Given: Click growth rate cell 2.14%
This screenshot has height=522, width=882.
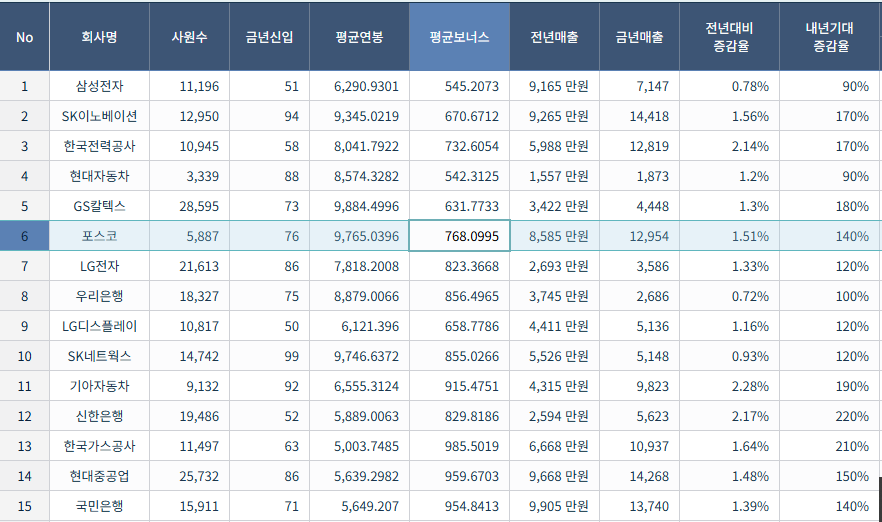Looking at the screenshot, I should (730, 146).
